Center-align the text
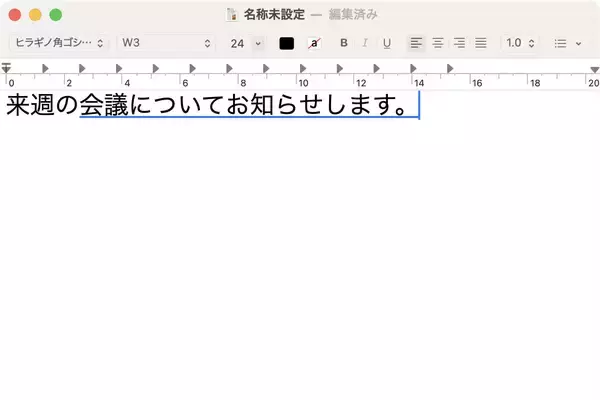Screen dimensions: 600x400 438,44
